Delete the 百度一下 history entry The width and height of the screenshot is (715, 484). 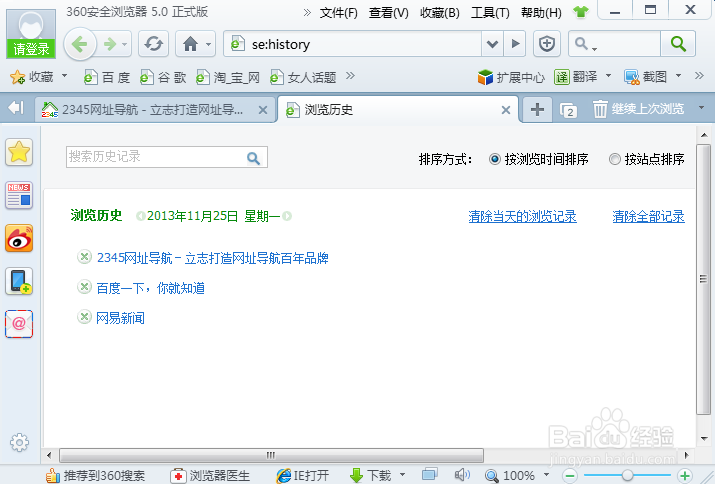tap(84, 287)
